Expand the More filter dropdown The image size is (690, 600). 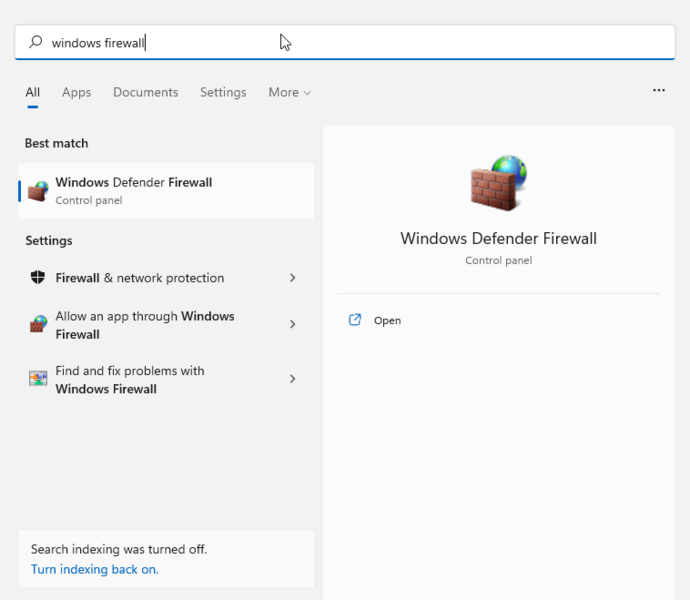click(290, 92)
